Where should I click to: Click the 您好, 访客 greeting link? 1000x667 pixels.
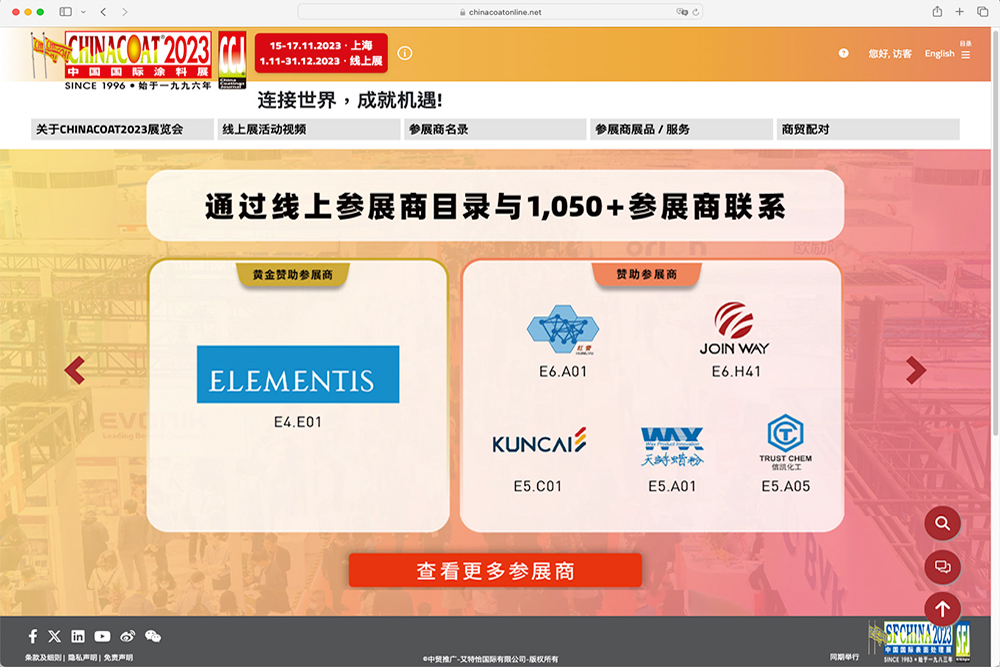pyautogui.click(x=890, y=54)
